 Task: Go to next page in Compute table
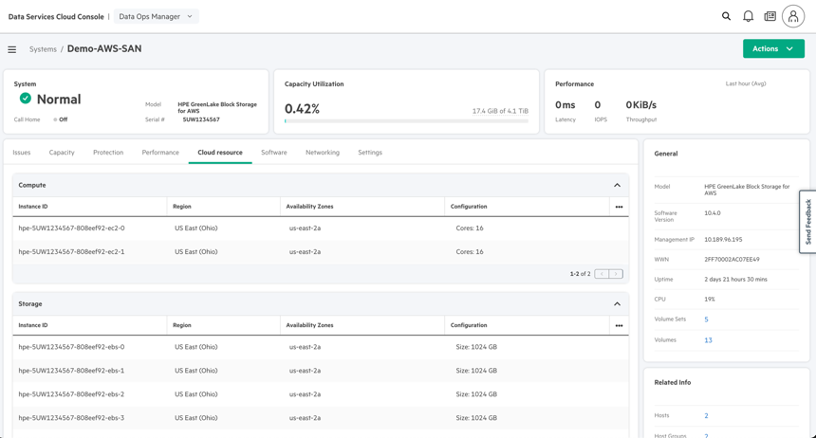click(x=616, y=274)
